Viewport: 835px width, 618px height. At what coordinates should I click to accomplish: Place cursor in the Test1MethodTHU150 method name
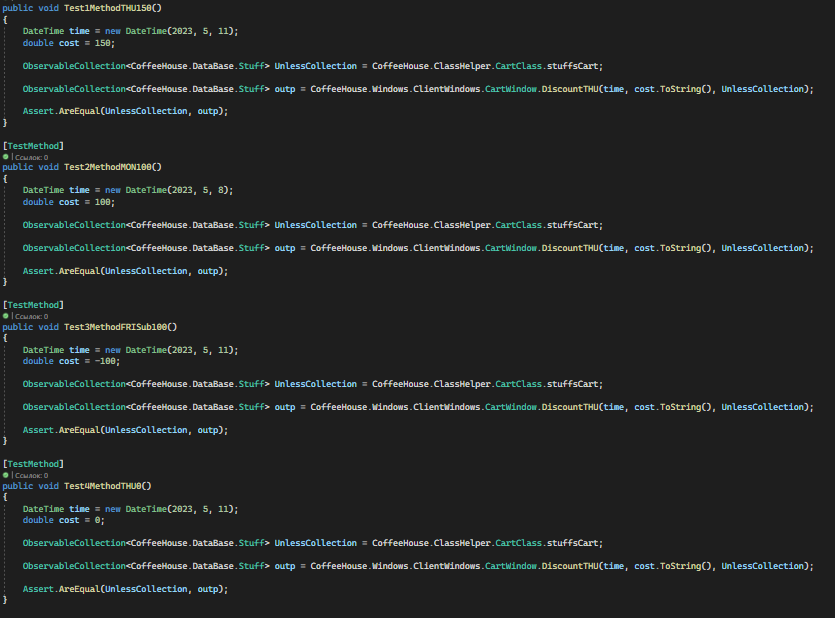[x=110, y=7]
